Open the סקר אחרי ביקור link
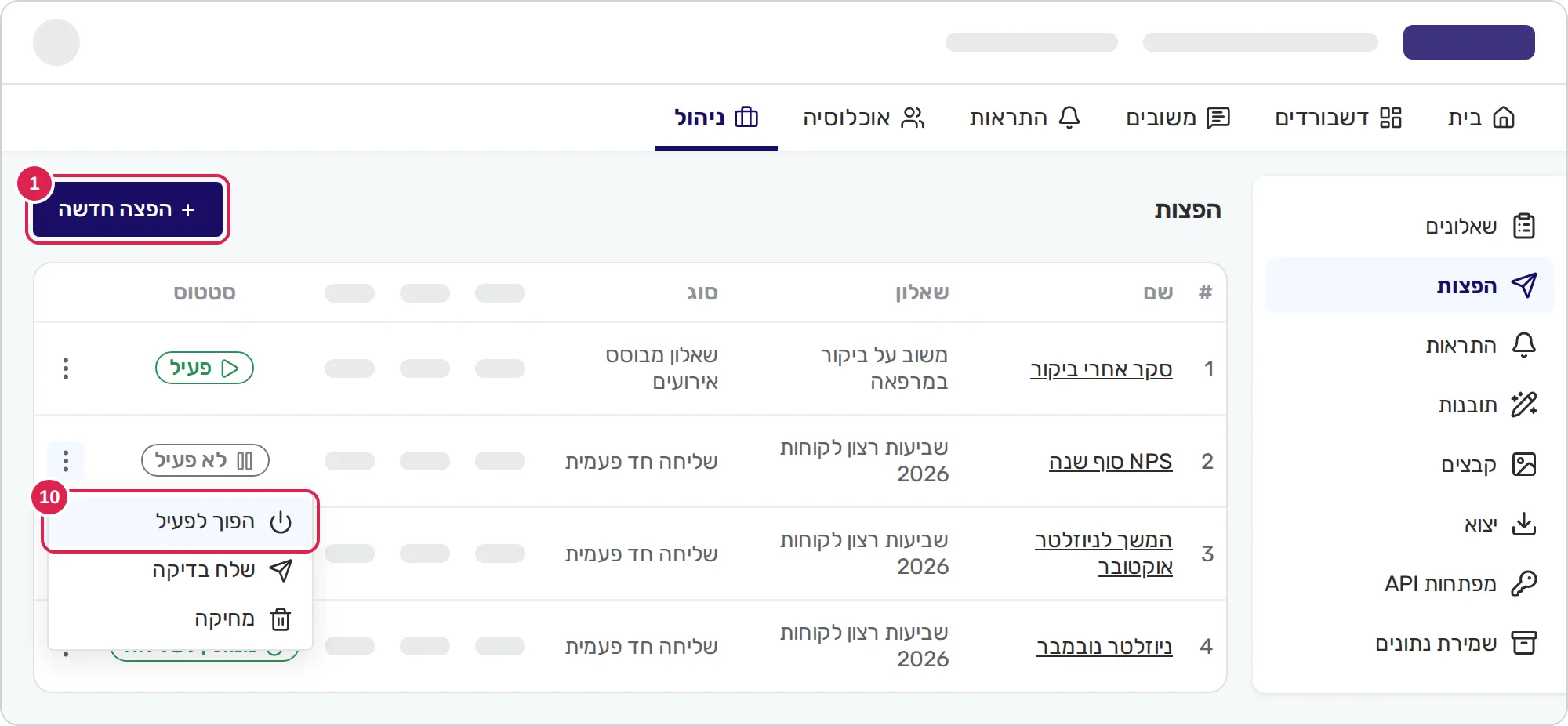 click(1102, 369)
